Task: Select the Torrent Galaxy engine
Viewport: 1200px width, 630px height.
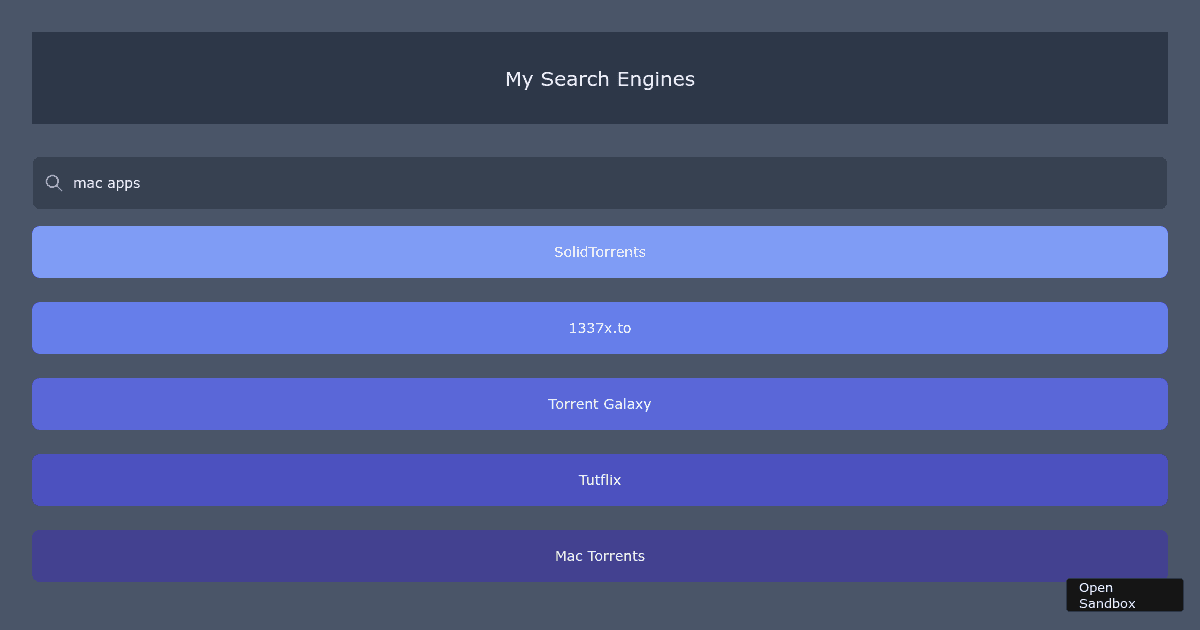Action: click(600, 404)
